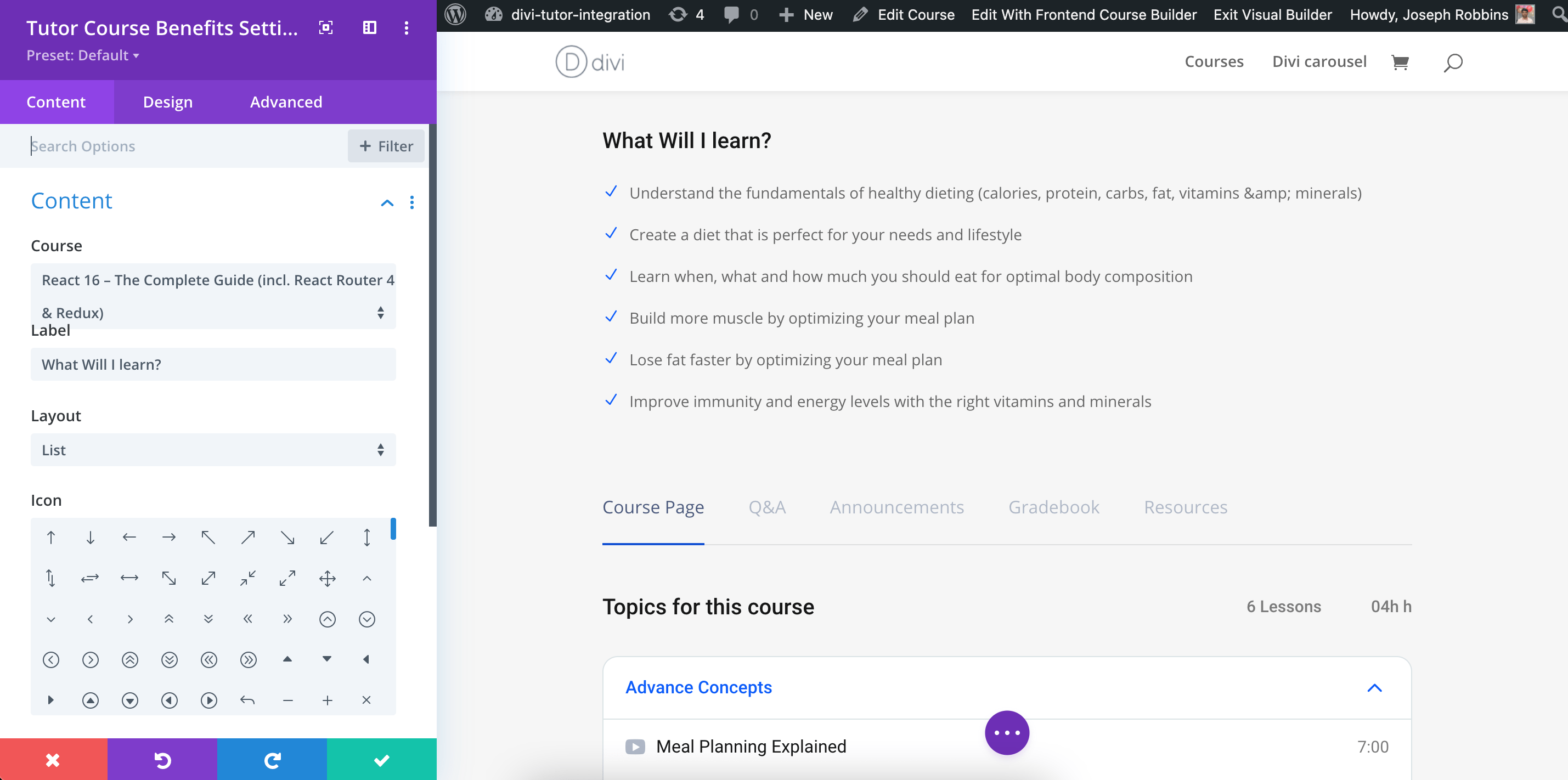Image resolution: width=1568 pixels, height=780 pixels.
Task: Select the up arrow icon in the picker
Action: tap(50, 537)
